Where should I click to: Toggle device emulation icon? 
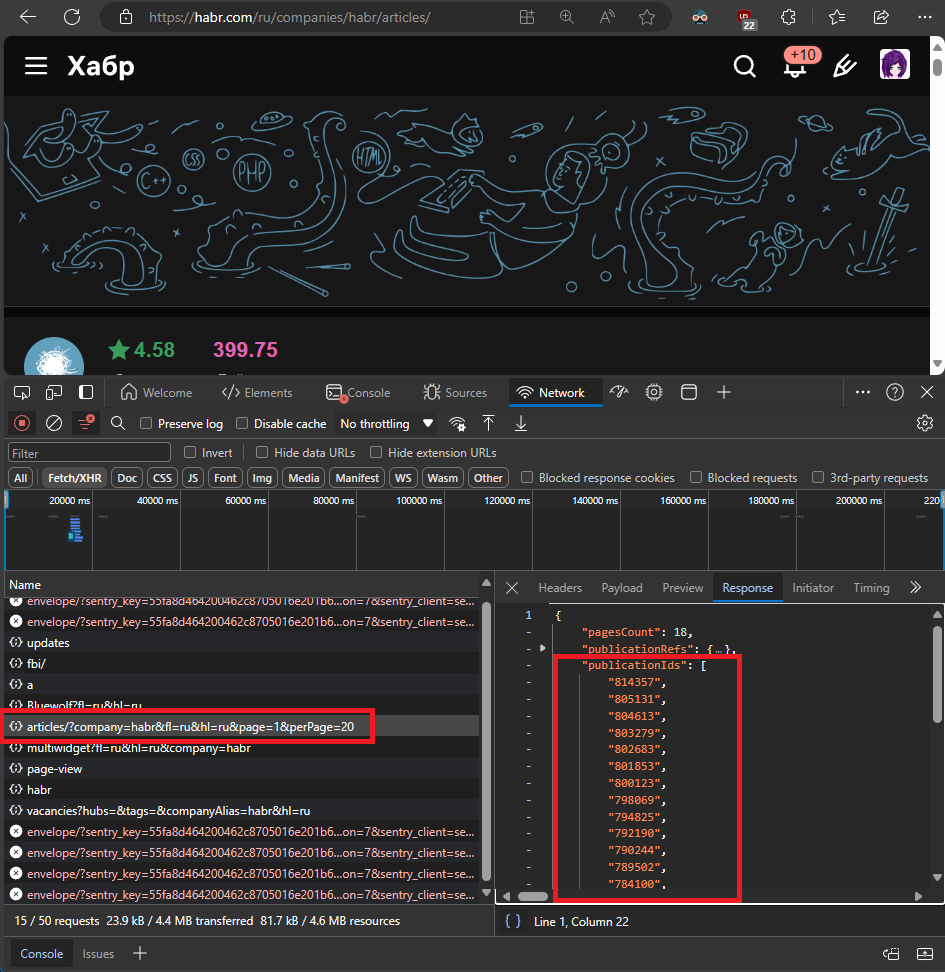[54, 392]
